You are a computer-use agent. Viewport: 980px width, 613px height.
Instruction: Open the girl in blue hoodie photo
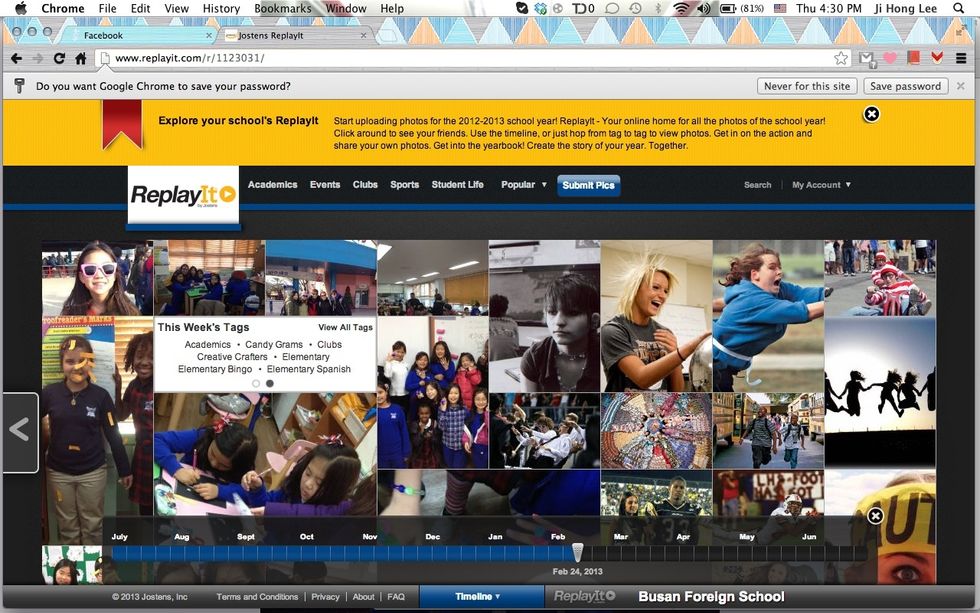pyautogui.click(x=768, y=316)
